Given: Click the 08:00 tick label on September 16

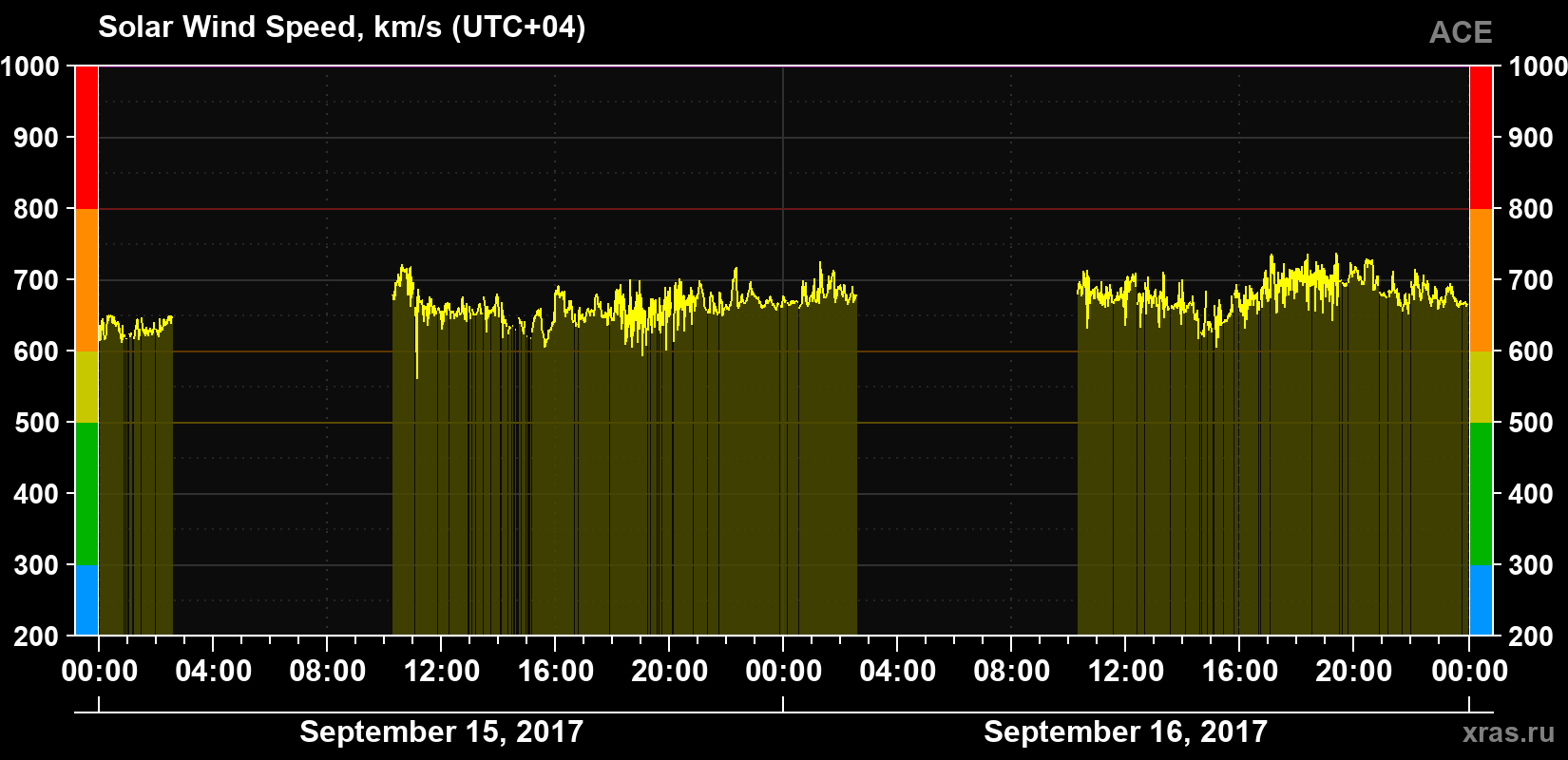Looking at the screenshot, I should click(1011, 671).
